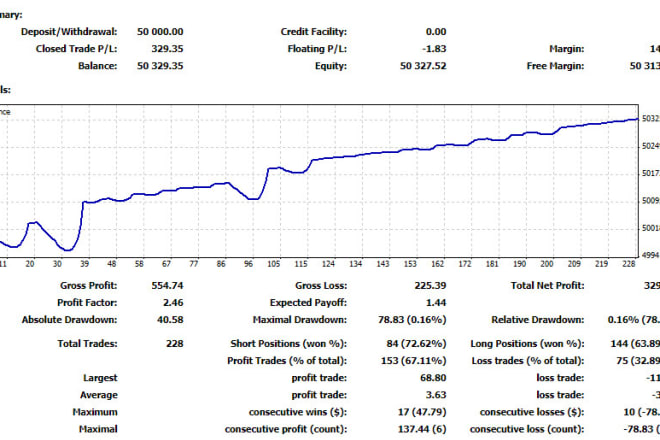This screenshot has height=440, width=660.
Task: Click the Total Net Profit label
Action: tap(548, 285)
